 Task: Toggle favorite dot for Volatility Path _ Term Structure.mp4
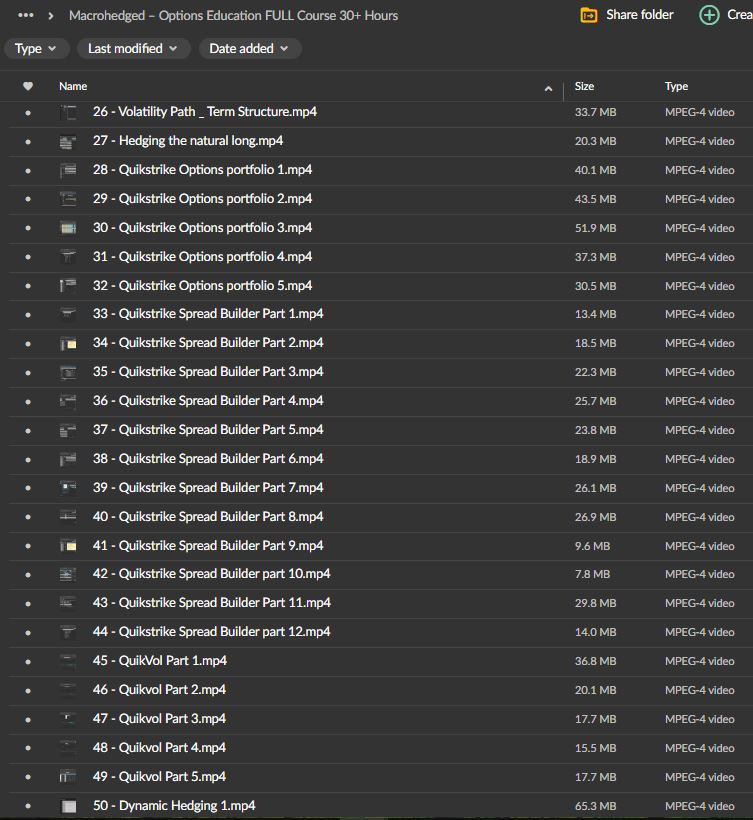tap(28, 113)
